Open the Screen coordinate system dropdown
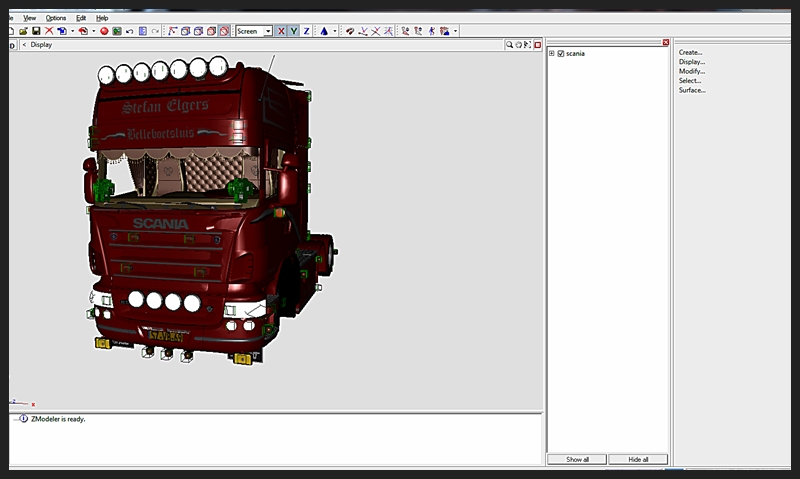800x479 pixels. pyautogui.click(x=267, y=31)
